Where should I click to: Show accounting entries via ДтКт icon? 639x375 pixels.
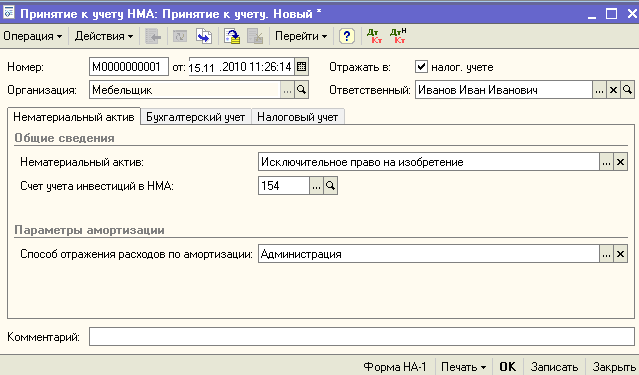pos(375,36)
